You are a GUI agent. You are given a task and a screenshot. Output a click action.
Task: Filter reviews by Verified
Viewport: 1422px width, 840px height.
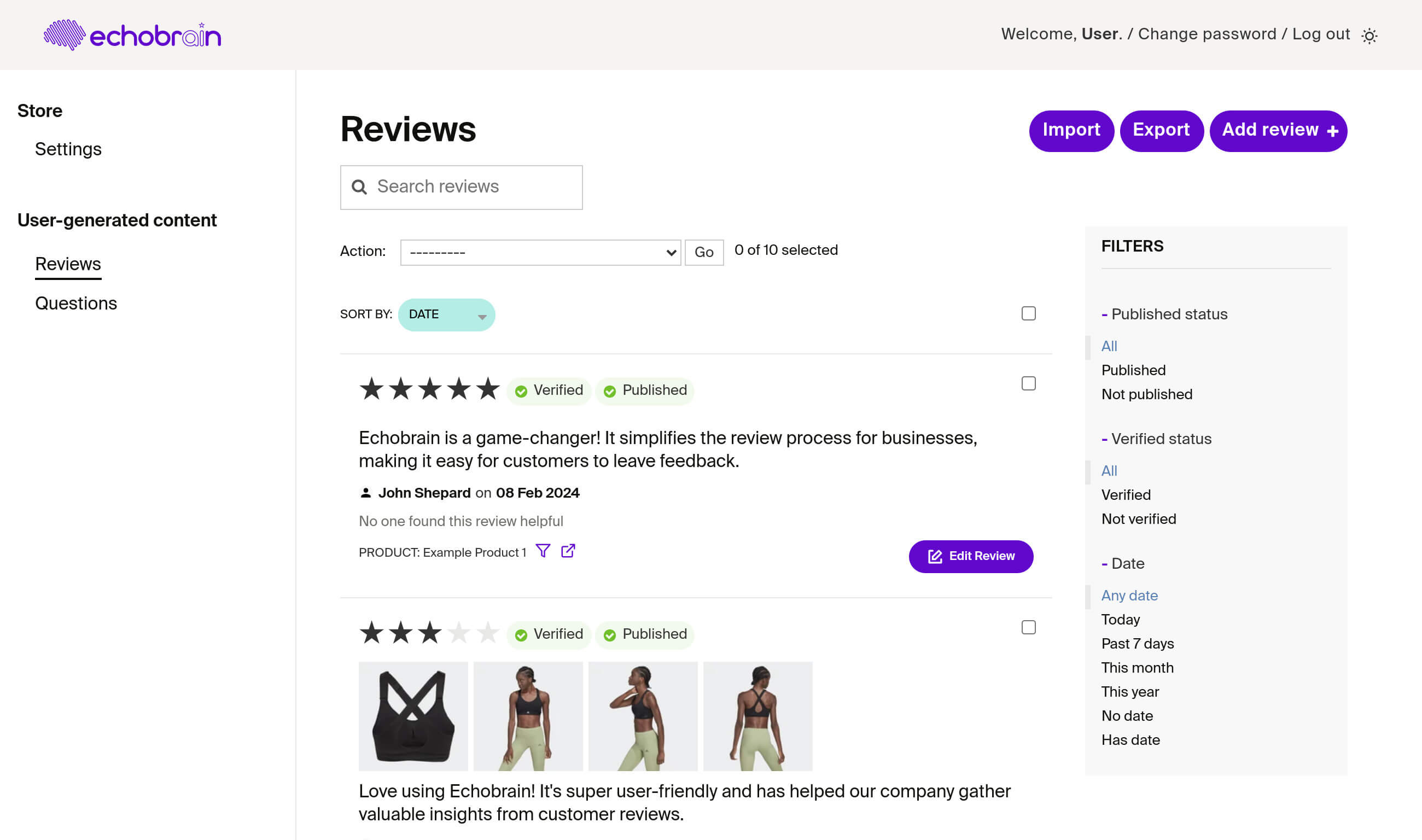1126,495
